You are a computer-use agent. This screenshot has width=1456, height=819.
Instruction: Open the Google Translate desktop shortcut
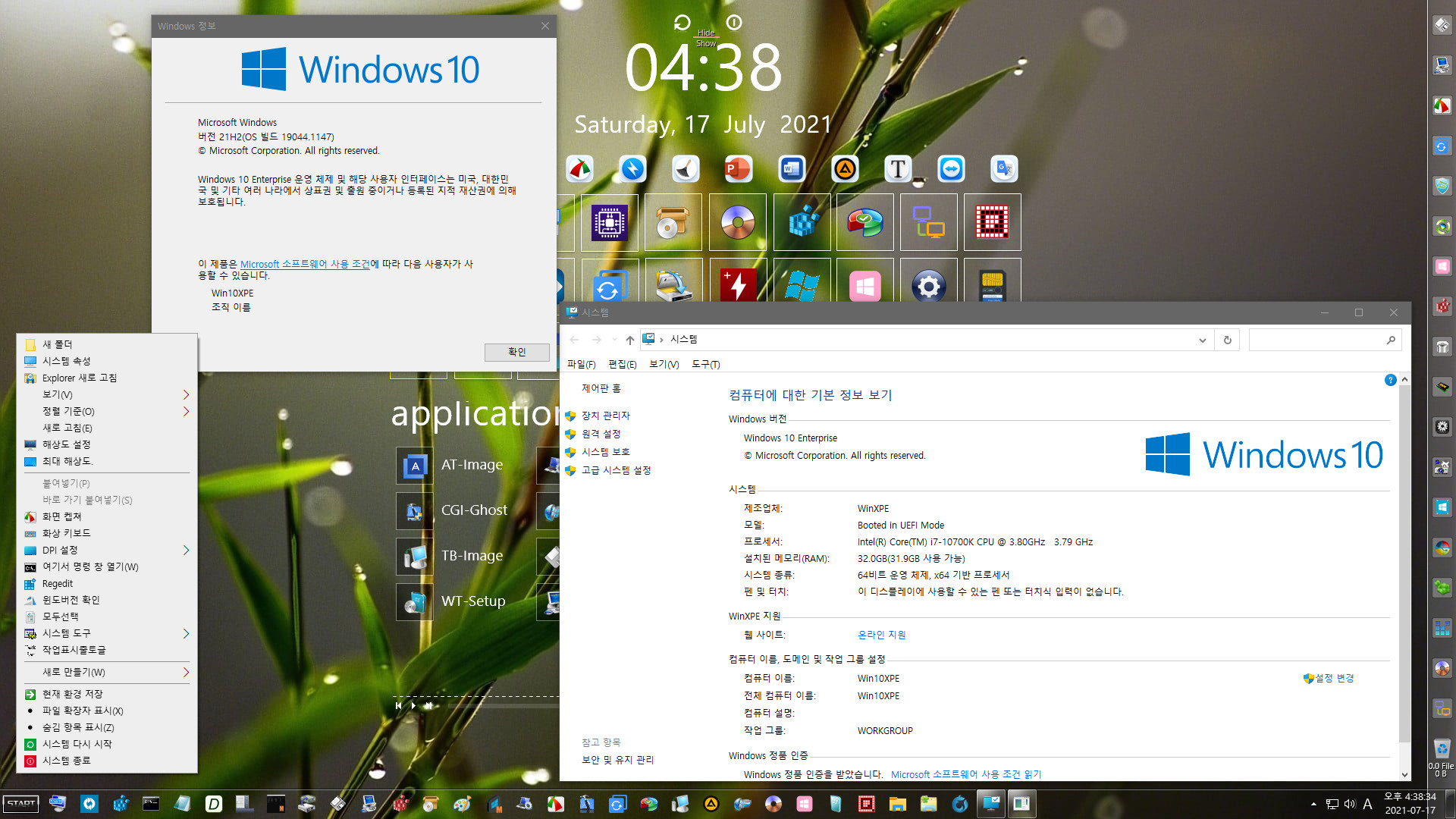tap(1004, 168)
